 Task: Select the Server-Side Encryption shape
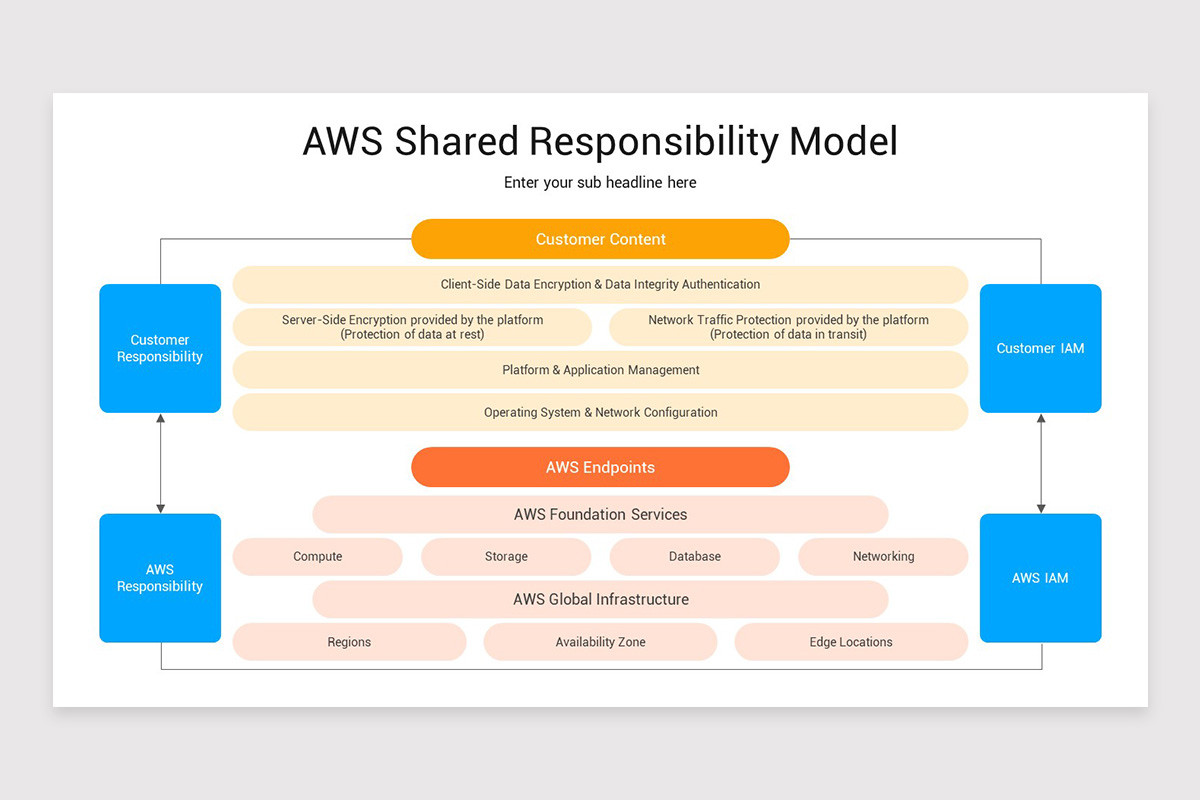tap(412, 327)
